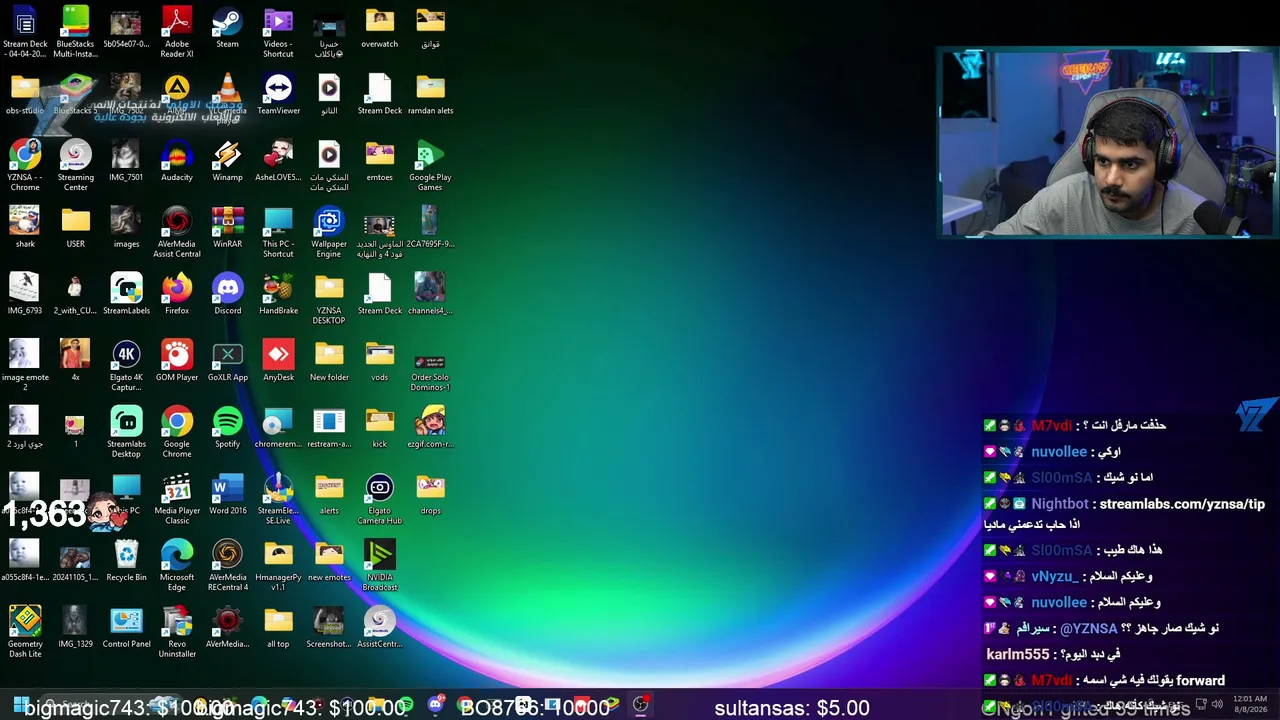Click the Discord icon in the taskbar
This screenshot has height=720, width=1280.
(x=435, y=705)
